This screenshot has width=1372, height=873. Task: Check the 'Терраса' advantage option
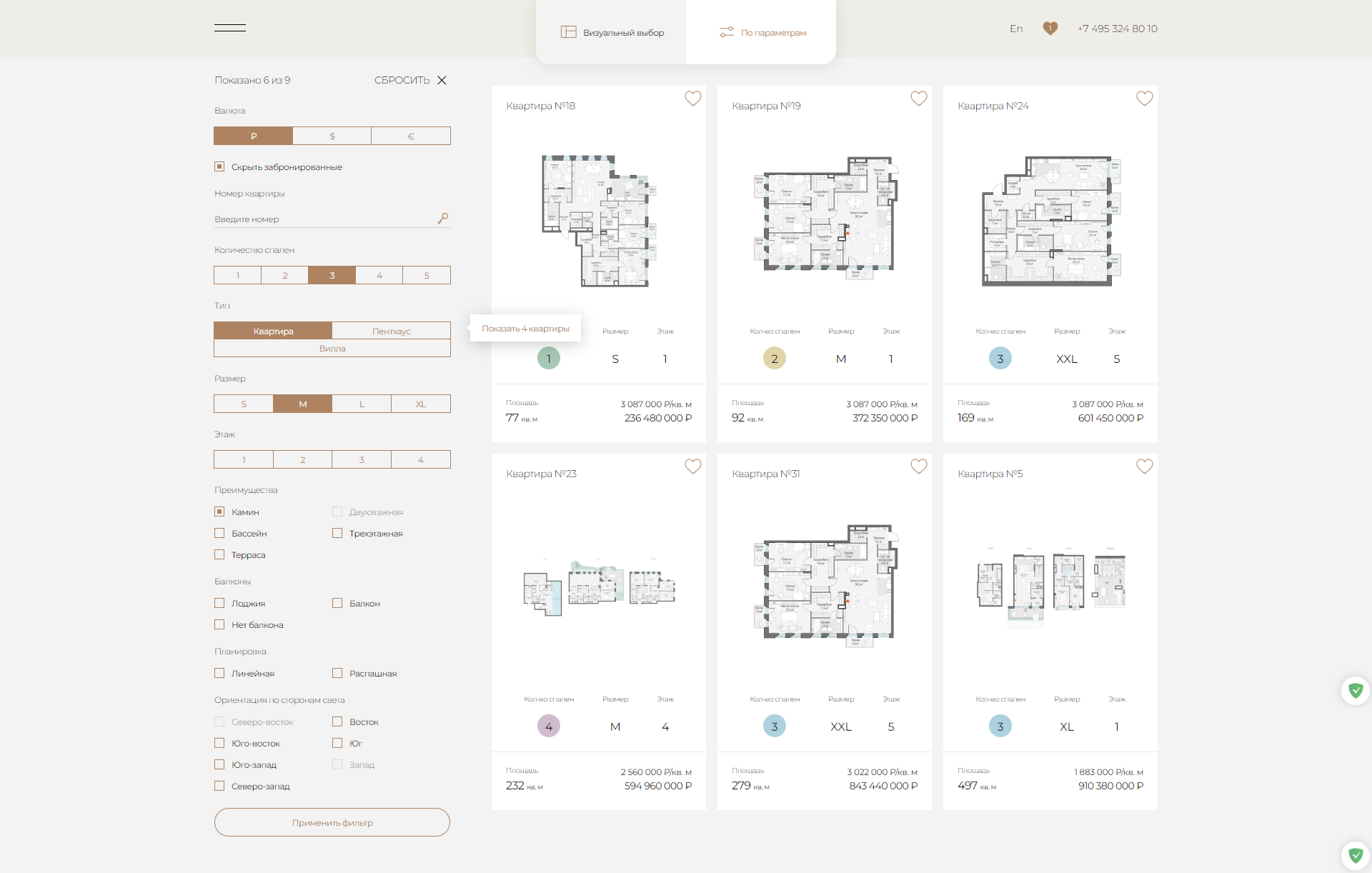click(219, 554)
